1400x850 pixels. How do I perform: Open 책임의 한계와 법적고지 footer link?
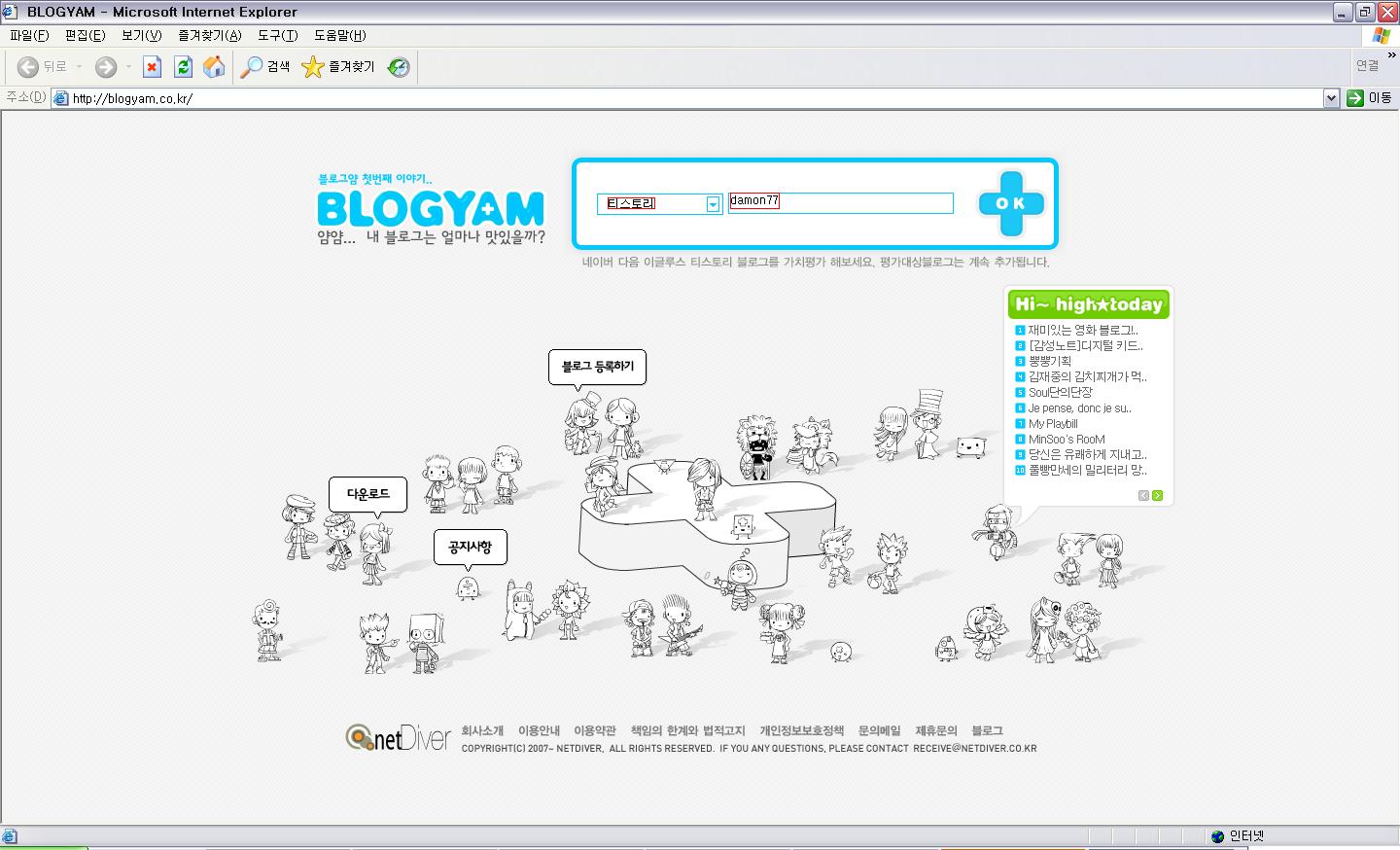point(687,730)
